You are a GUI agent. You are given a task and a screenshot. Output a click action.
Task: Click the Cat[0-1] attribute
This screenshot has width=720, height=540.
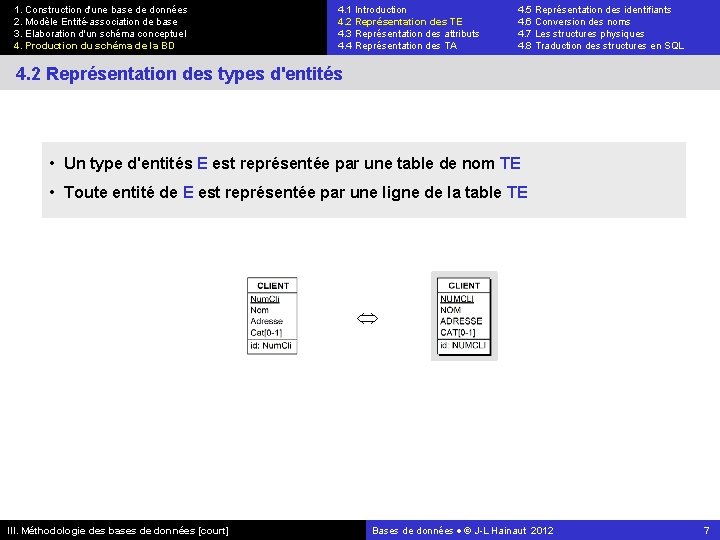pyautogui.click(x=266, y=332)
